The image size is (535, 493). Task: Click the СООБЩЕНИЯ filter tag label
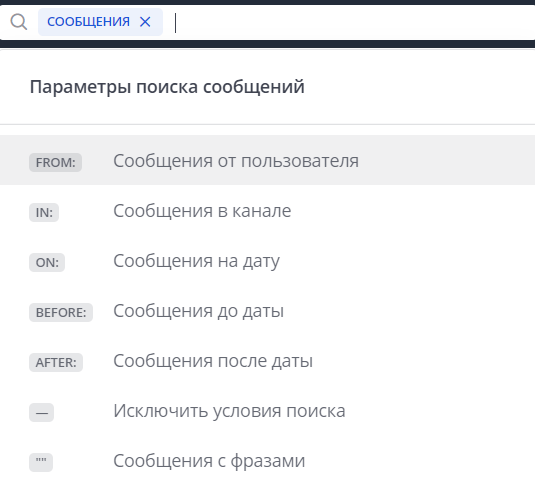coord(88,22)
